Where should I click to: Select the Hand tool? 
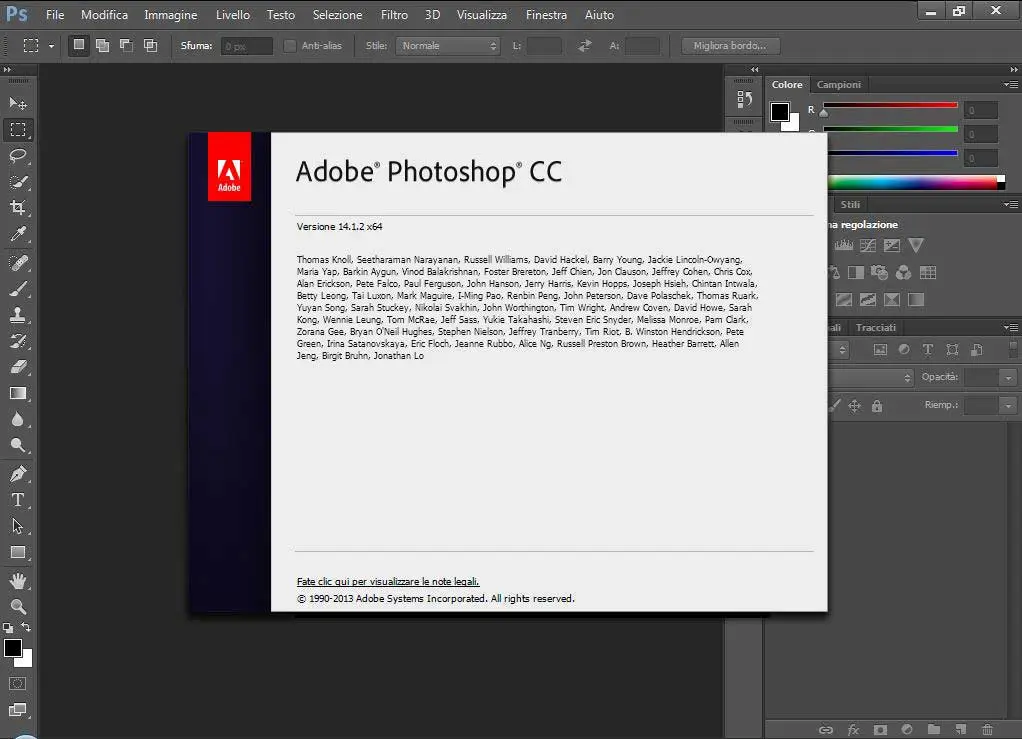[x=18, y=580]
